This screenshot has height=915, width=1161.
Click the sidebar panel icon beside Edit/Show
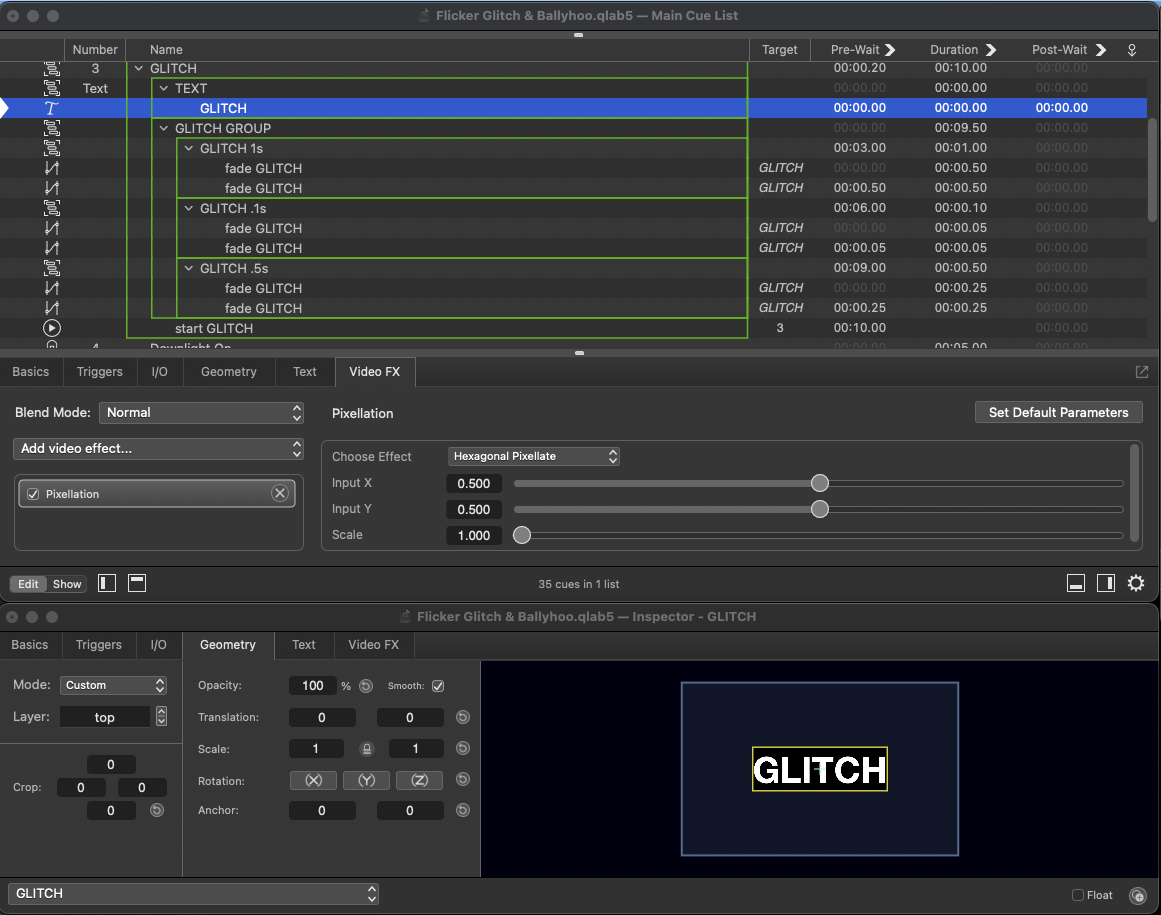click(x=106, y=583)
